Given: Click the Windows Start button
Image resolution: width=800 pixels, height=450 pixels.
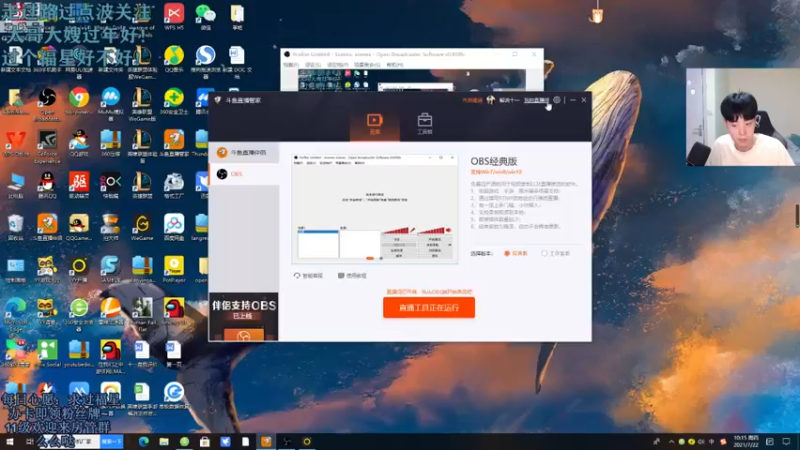Looking at the screenshot, I should pyautogui.click(x=10, y=442).
